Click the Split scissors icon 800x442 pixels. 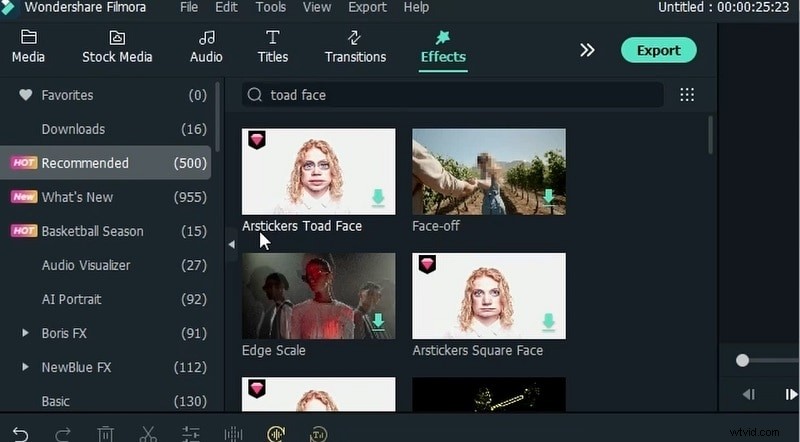148,434
